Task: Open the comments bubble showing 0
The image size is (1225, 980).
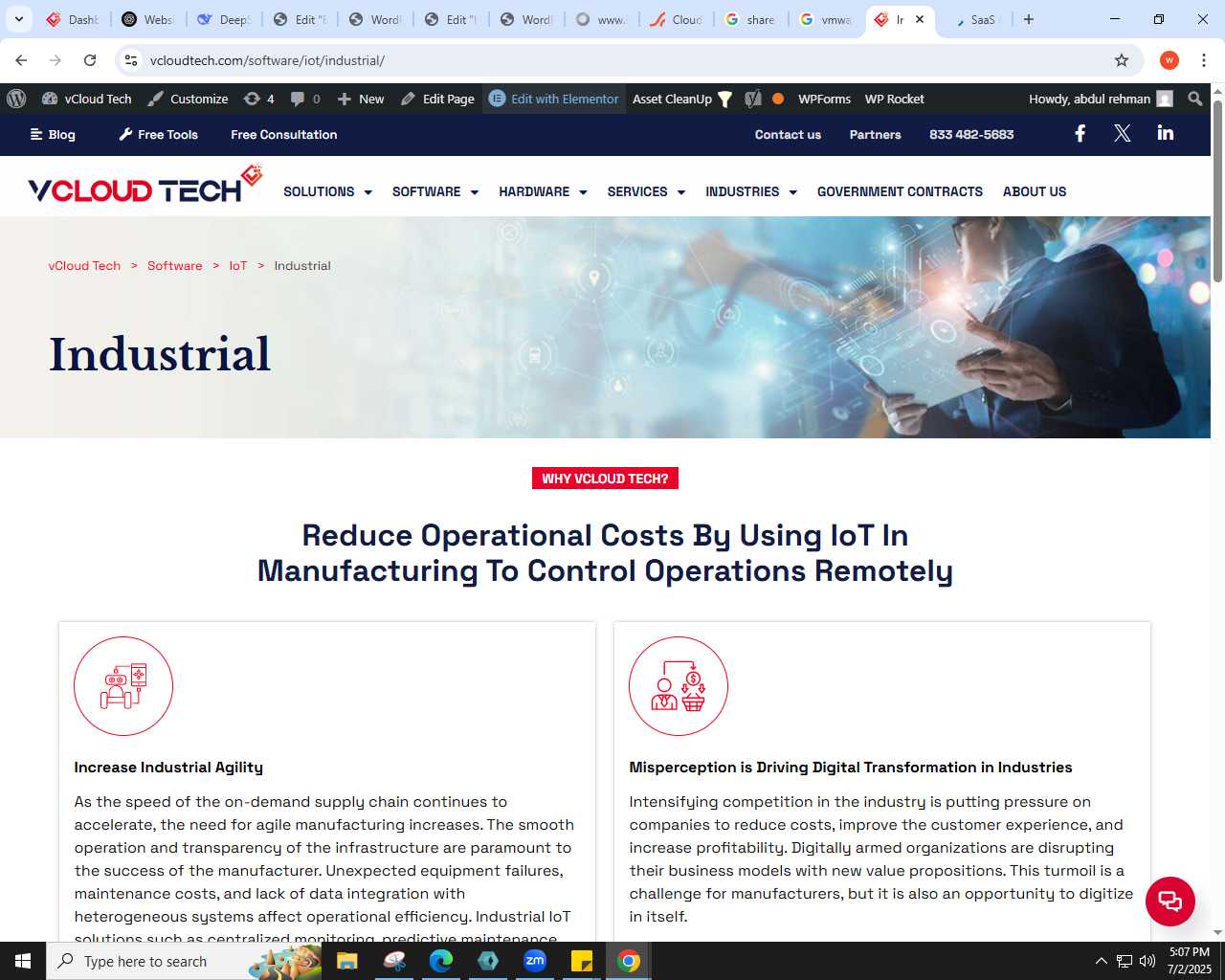Action: [305, 99]
